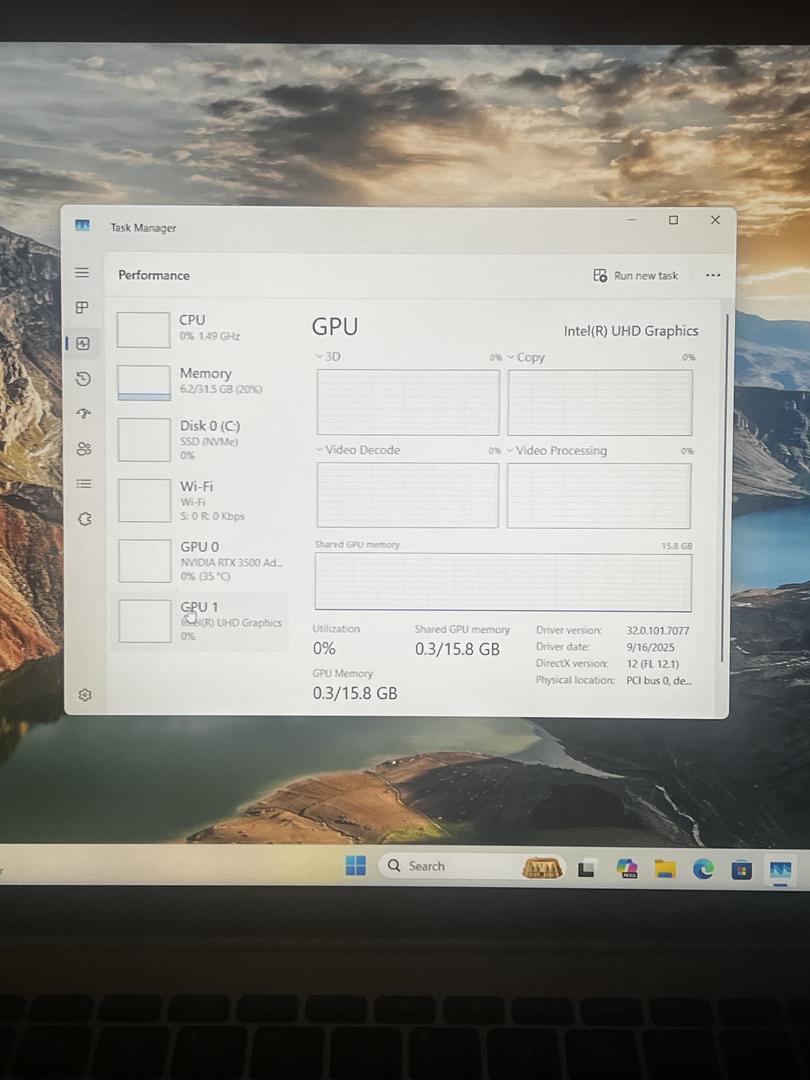Click the 15.8 GB graph maximum label
This screenshot has height=1080, width=810.
(x=677, y=546)
